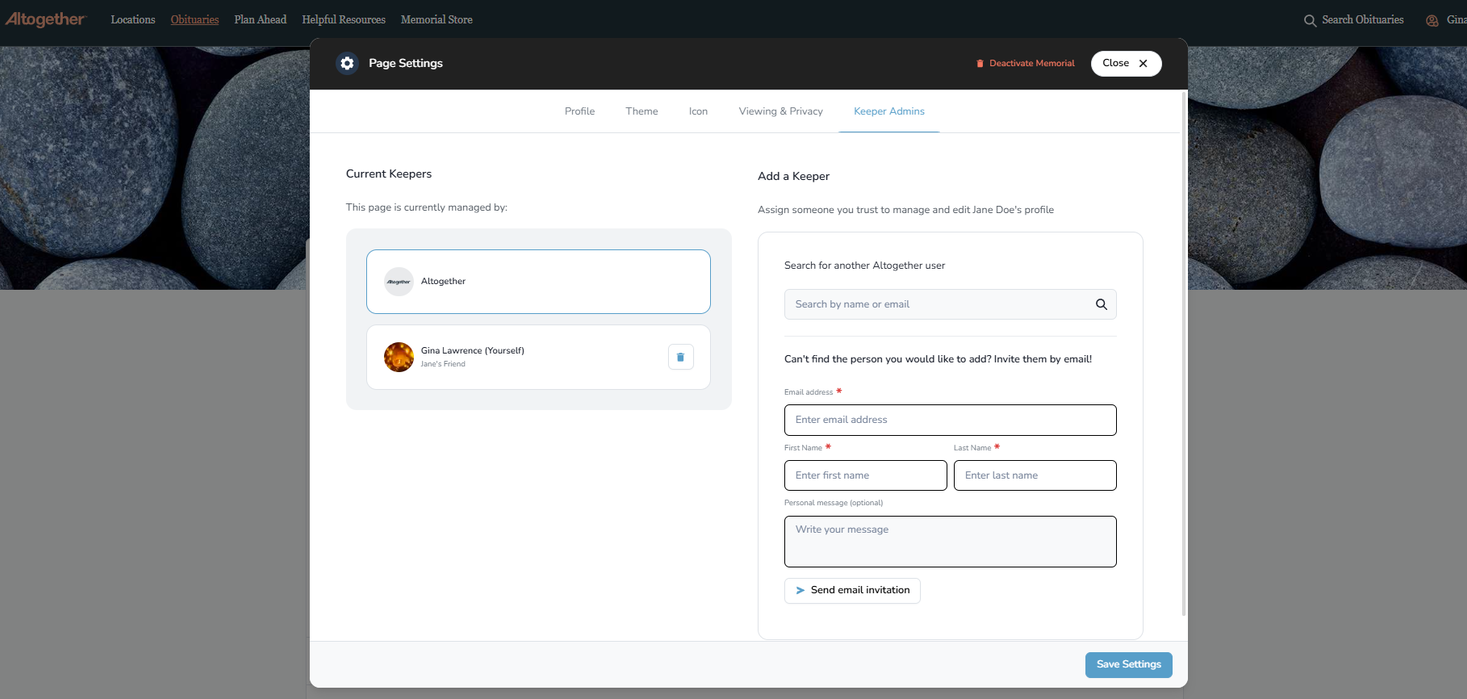Click the Page Settings gear icon

pos(347,63)
